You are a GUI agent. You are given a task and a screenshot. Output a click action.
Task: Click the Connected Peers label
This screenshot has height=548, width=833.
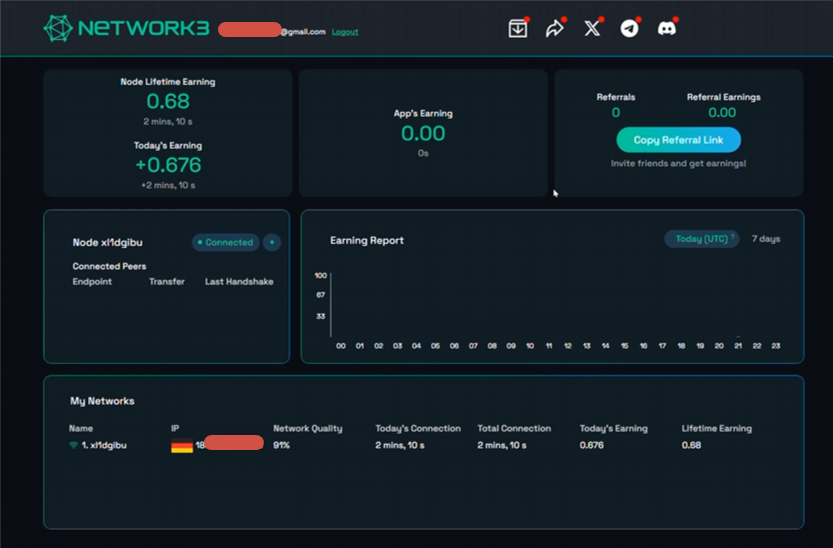point(109,266)
